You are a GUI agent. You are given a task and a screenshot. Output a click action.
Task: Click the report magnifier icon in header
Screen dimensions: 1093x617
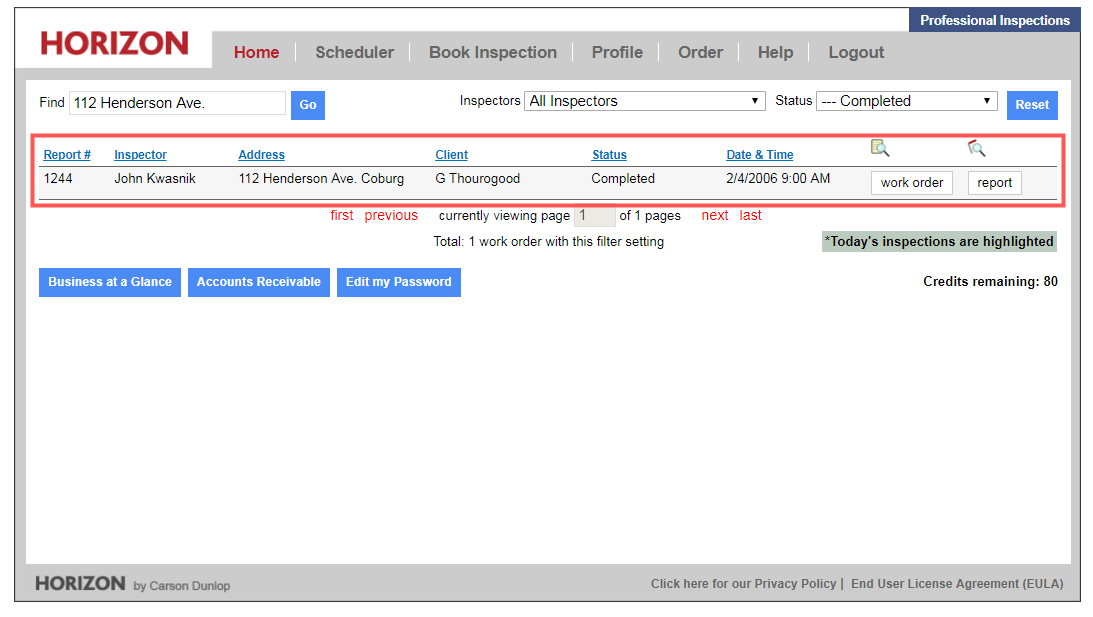977,148
